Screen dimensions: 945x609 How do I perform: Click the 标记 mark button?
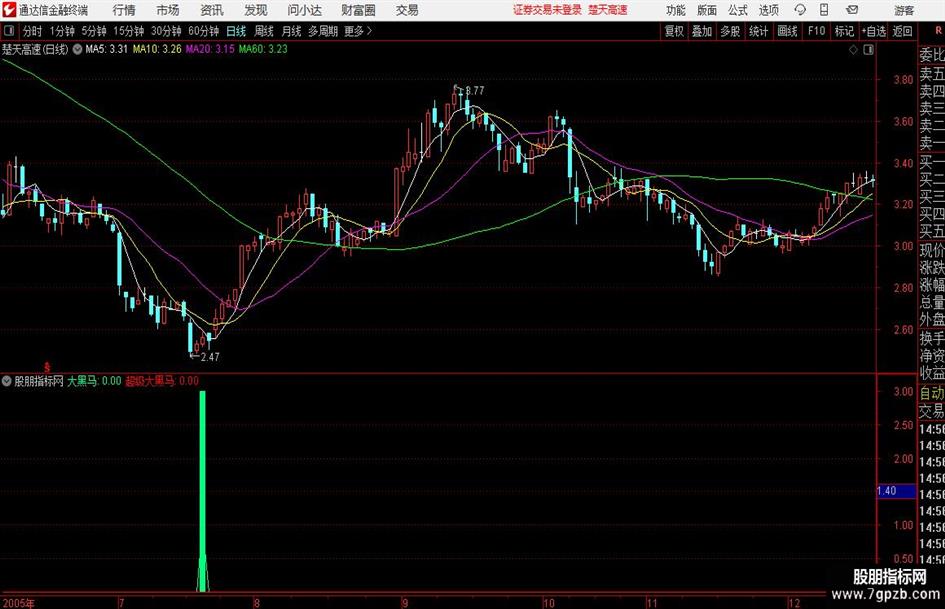pos(844,31)
